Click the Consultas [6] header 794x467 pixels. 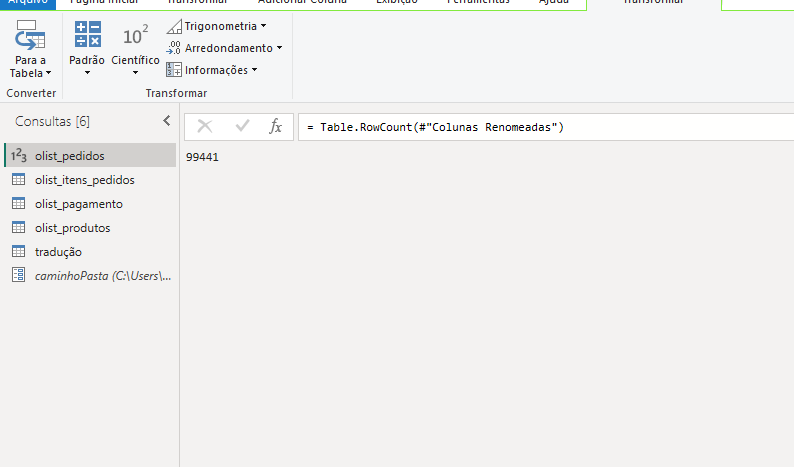click(52, 122)
